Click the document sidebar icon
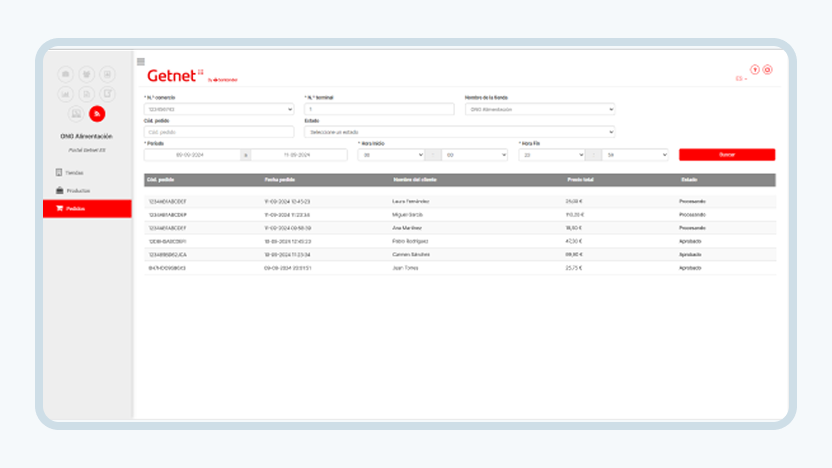This screenshot has height=468, width=832. pos(86,94)
